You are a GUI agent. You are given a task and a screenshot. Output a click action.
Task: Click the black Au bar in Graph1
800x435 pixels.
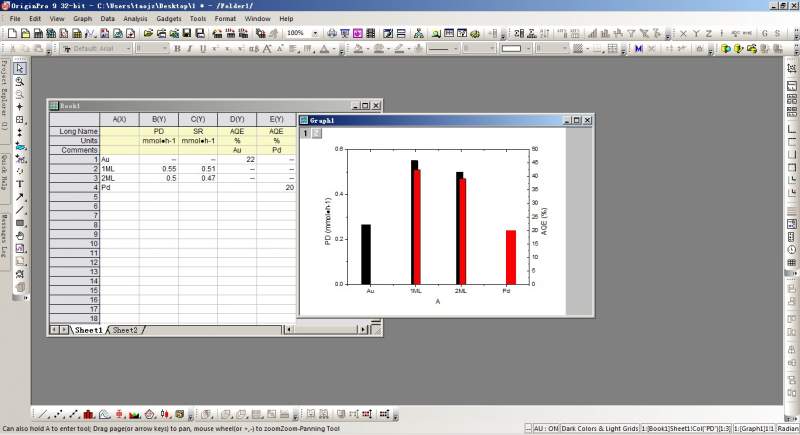[366, 254]
